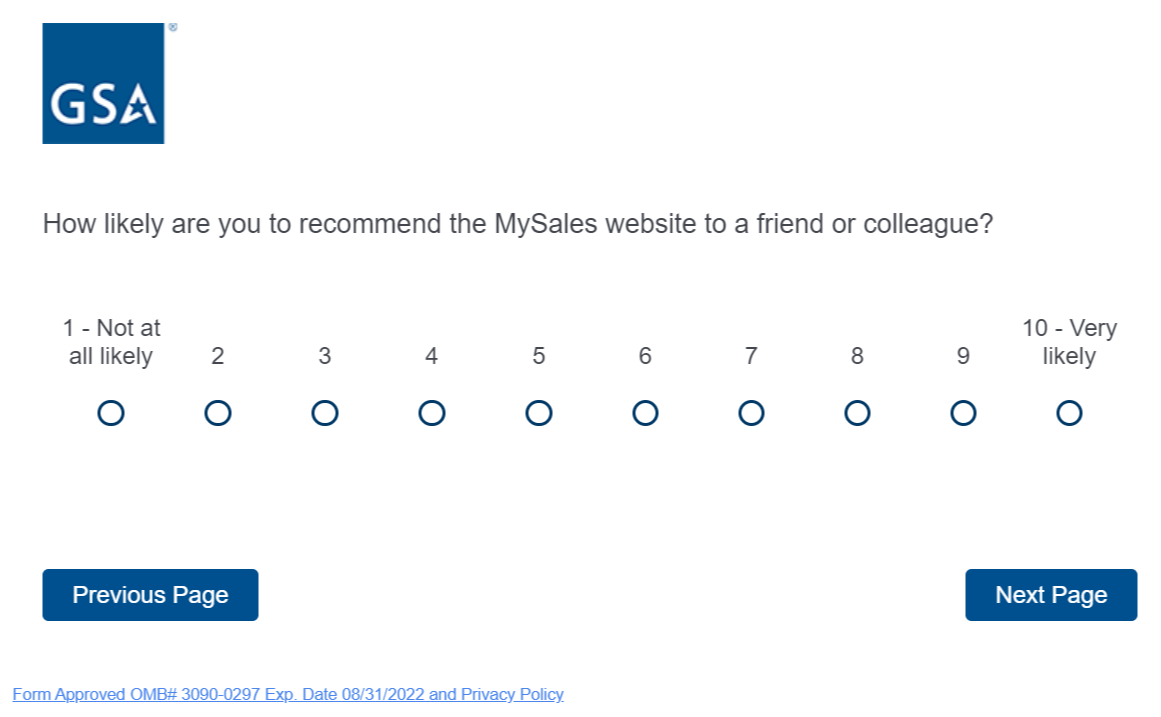The width and height of the screenshot is (1161, 717).
Task: Click the number 3 label text
Action: click(325, 356)
